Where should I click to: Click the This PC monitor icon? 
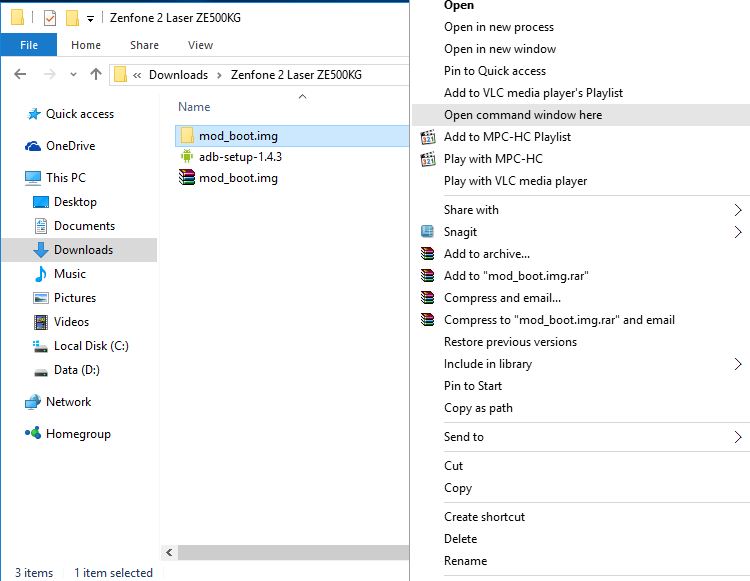coord(33,178)
